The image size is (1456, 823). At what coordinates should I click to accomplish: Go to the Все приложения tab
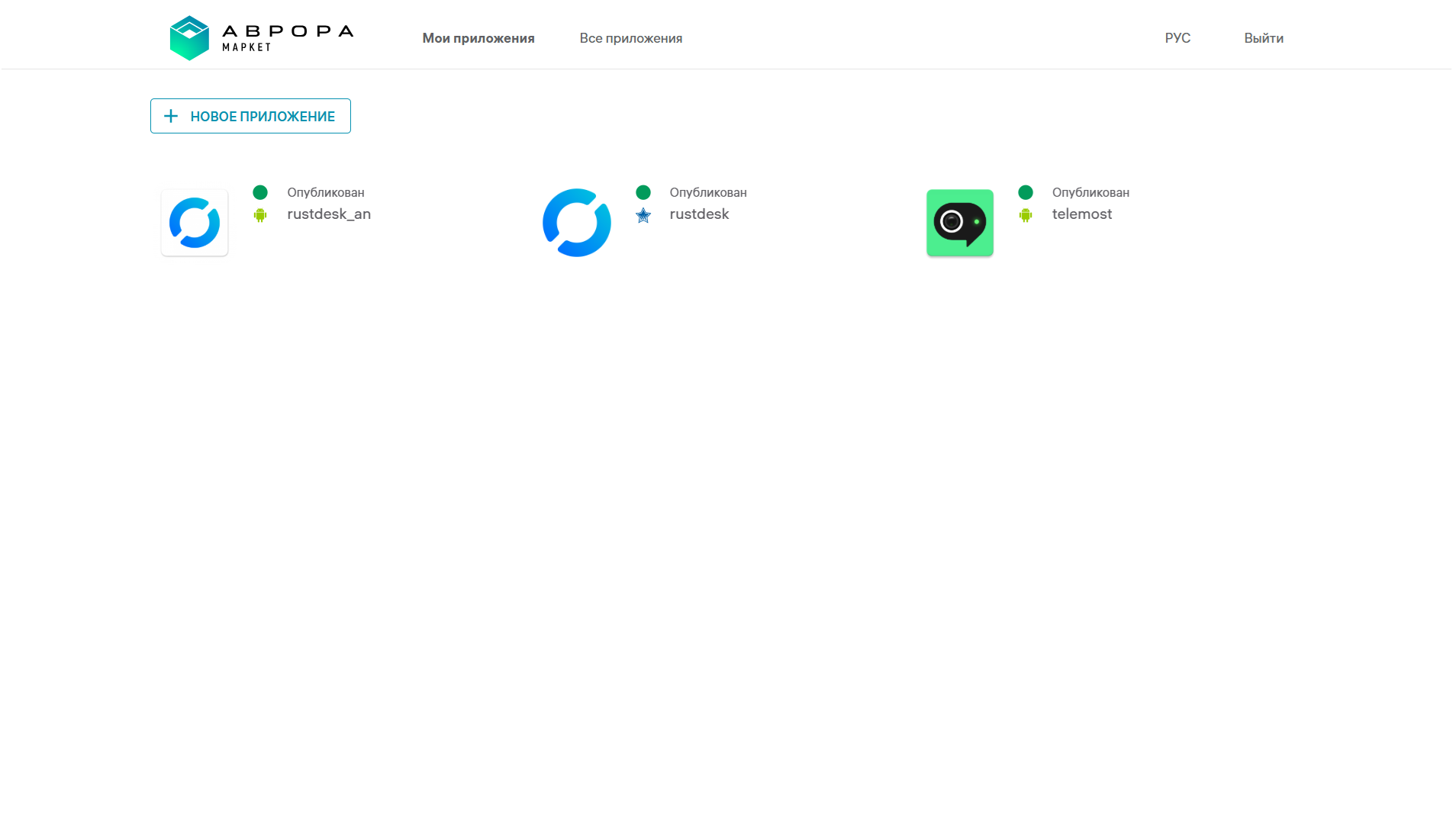point(630,38)
